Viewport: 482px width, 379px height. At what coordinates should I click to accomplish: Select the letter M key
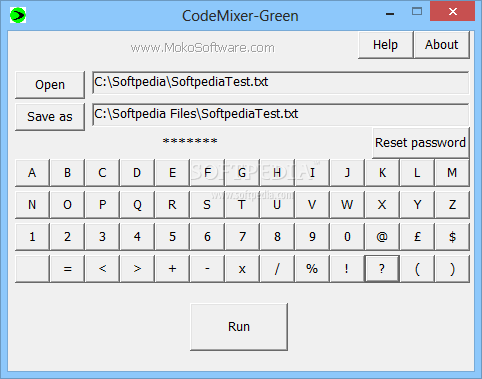coord(452,173)
